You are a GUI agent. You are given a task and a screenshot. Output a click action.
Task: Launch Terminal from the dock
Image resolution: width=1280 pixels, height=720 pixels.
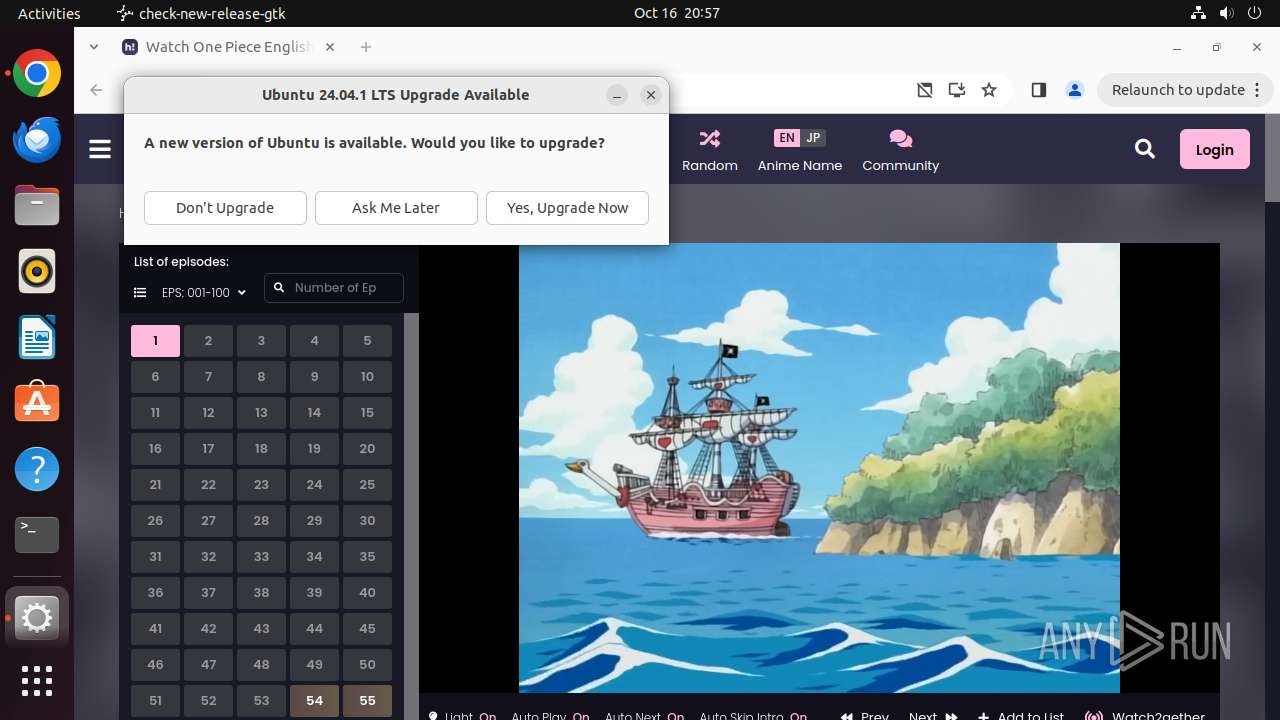click(37, 535)
